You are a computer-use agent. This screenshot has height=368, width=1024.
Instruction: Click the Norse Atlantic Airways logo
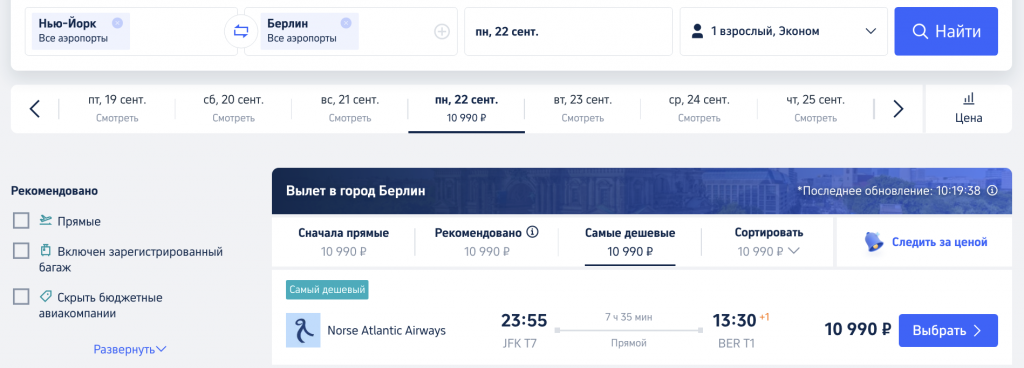303,330
